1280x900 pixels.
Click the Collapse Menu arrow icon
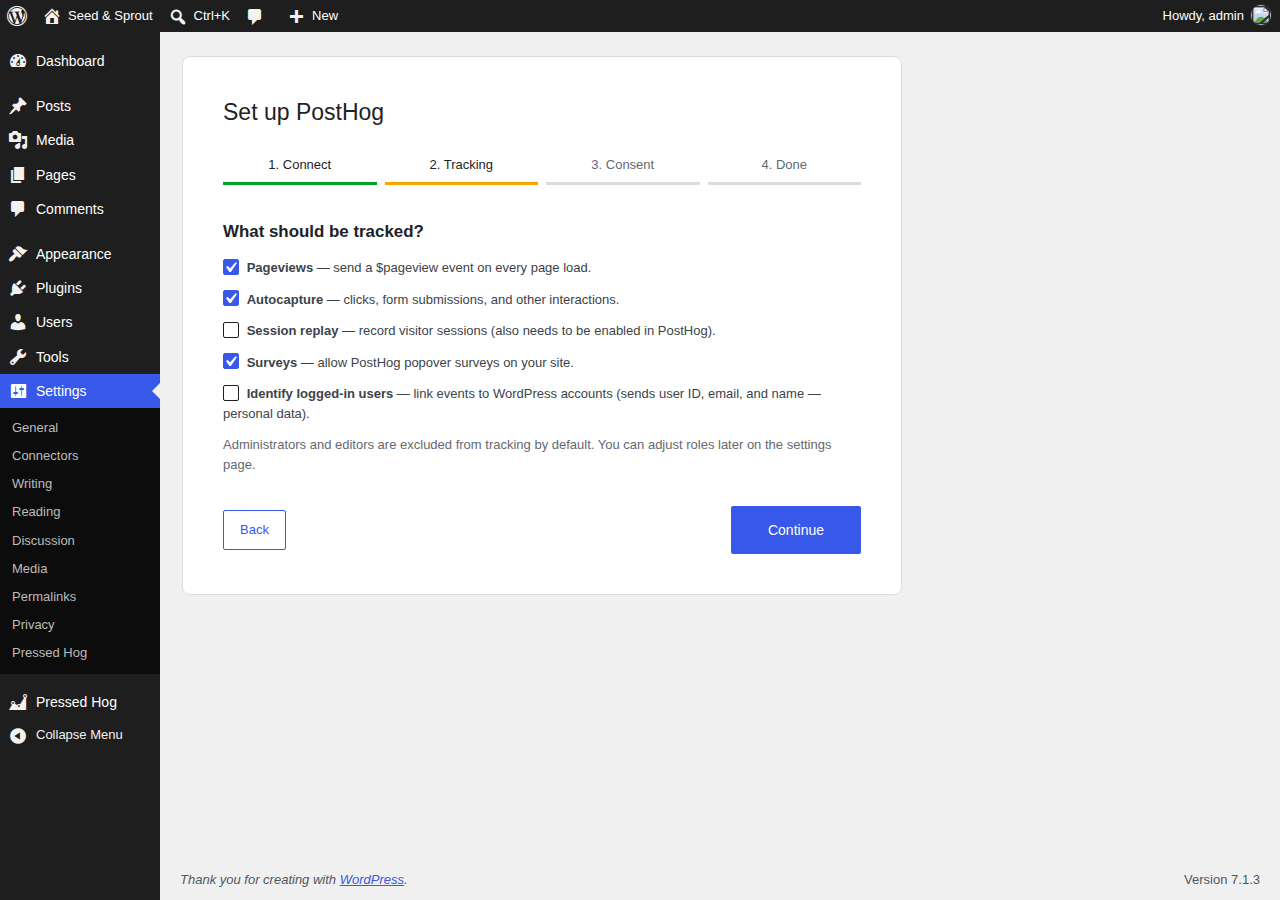pos(18,735)
